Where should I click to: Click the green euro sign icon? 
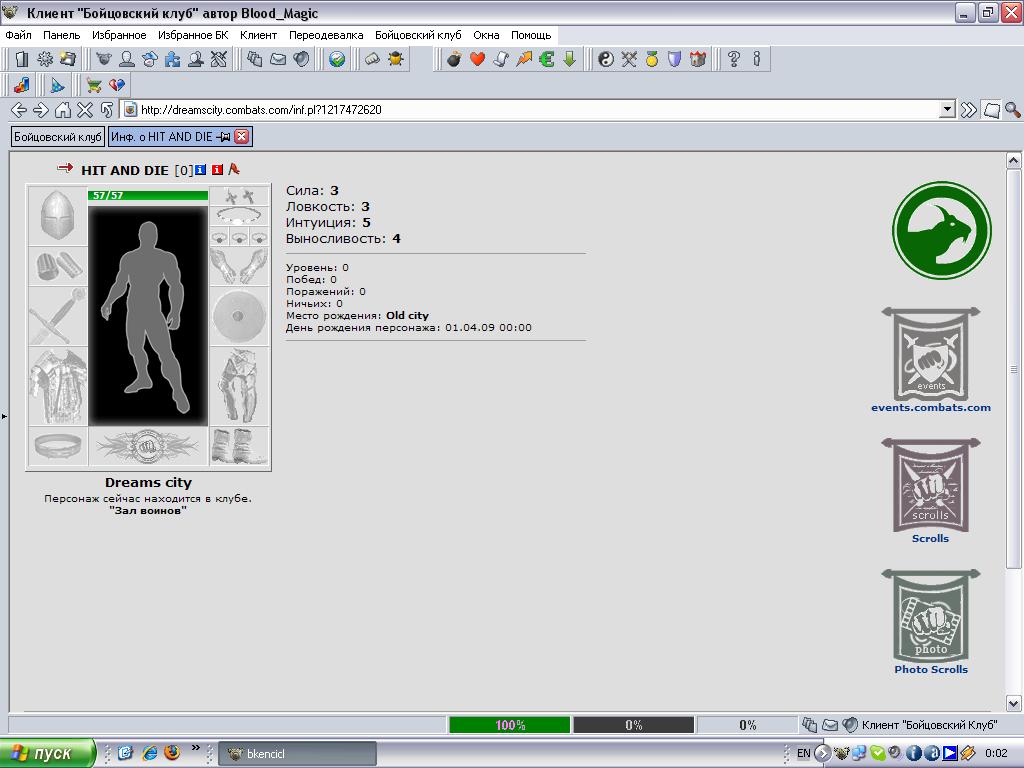coord(547,59)
